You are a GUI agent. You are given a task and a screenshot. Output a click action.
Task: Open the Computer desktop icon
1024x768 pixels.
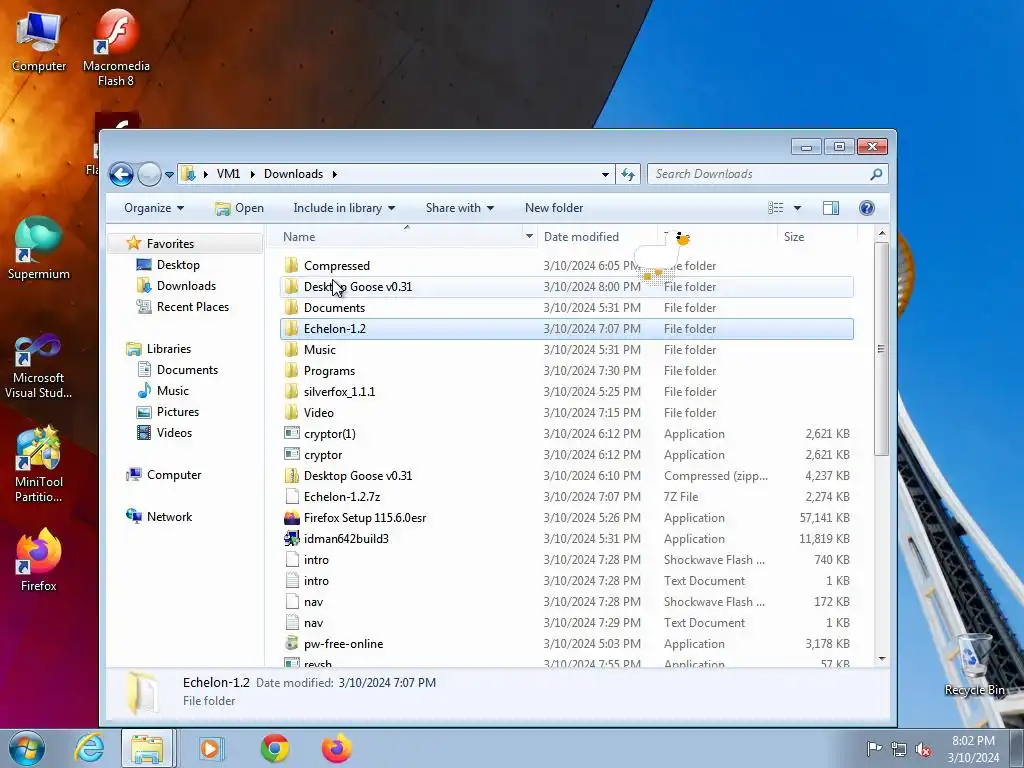[39, 40]
